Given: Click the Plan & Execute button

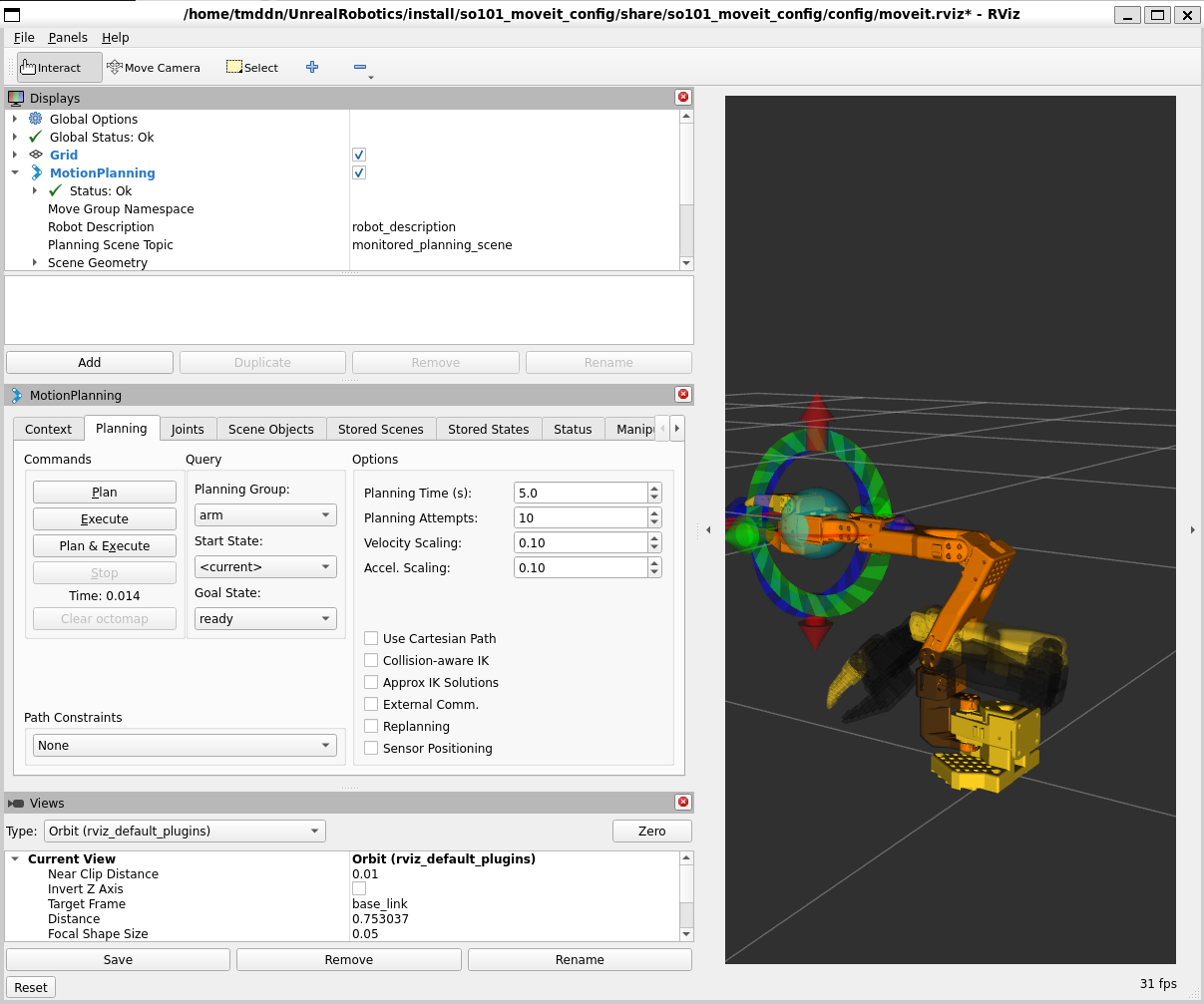Looking at the screenshot, I should 105,545.
